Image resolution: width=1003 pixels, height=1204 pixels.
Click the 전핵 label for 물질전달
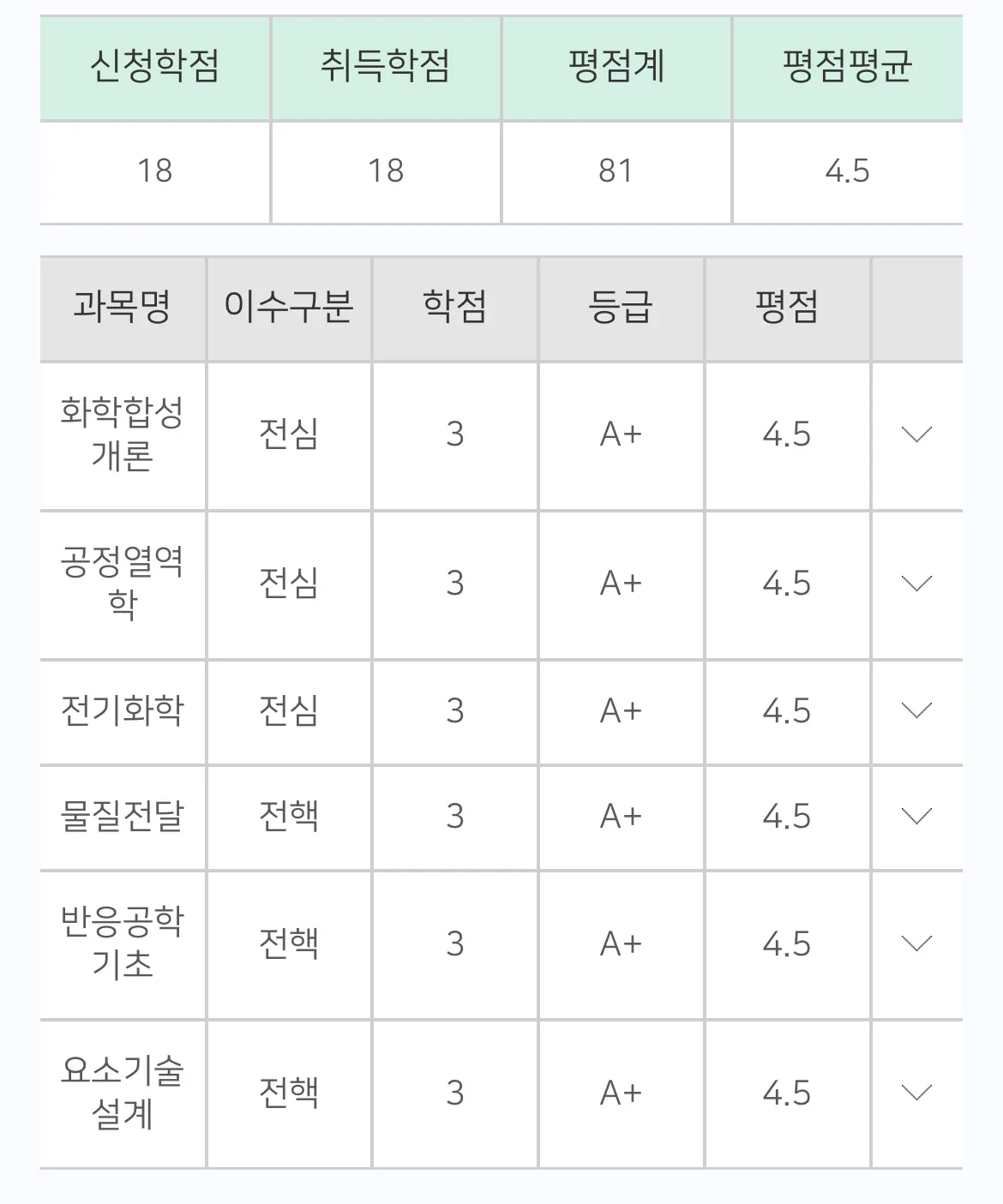coord(289,815)
